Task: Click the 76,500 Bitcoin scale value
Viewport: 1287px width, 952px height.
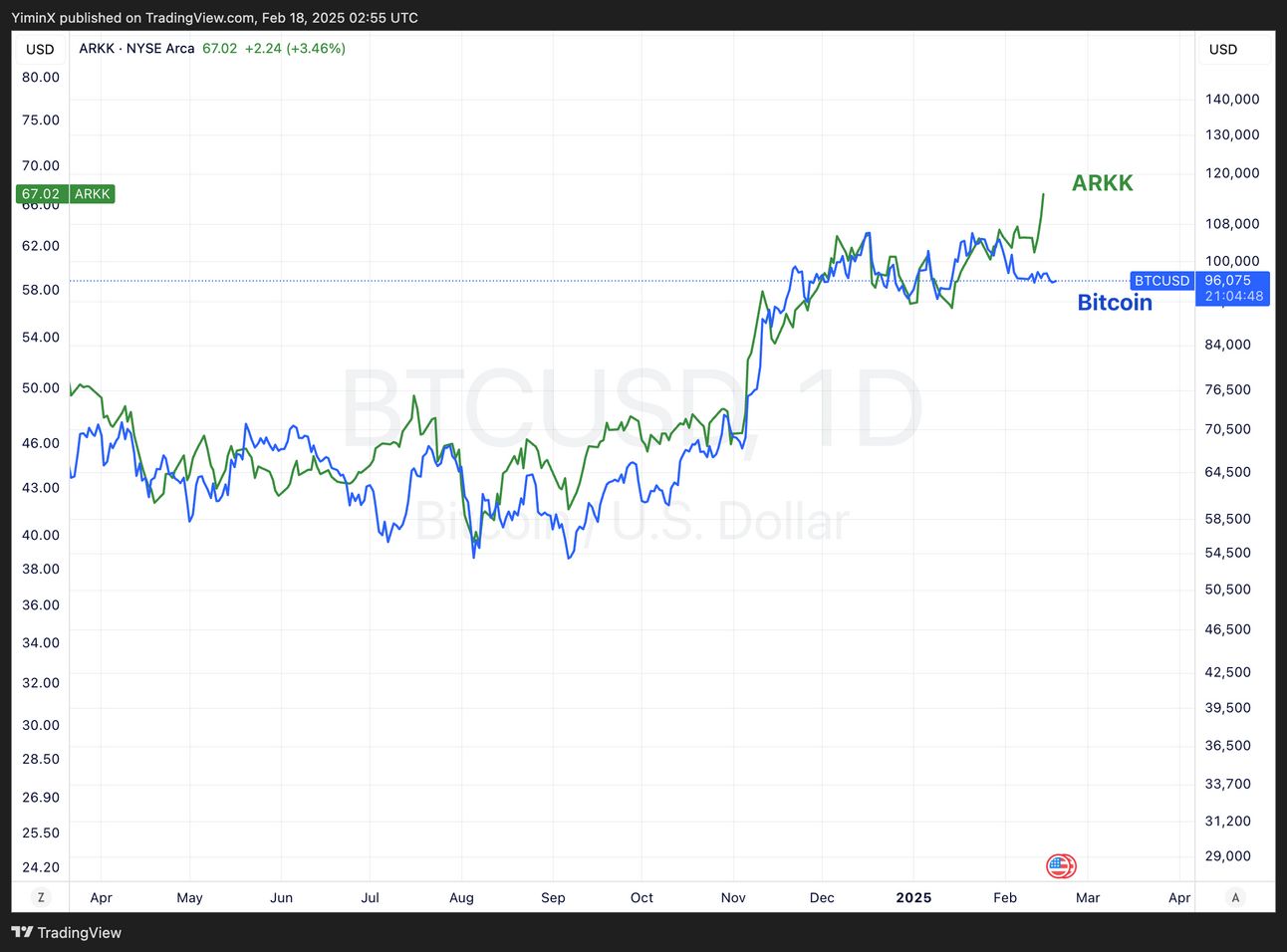Action: click(1228, 389)
